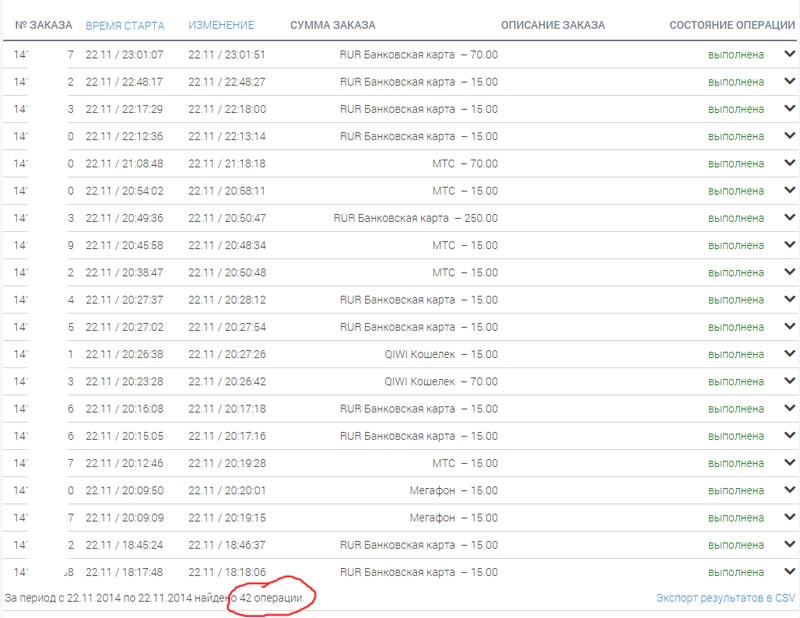Expand the Мегафон order started at 20:09:09
This screenshot has height=618, width=800.
789,517
